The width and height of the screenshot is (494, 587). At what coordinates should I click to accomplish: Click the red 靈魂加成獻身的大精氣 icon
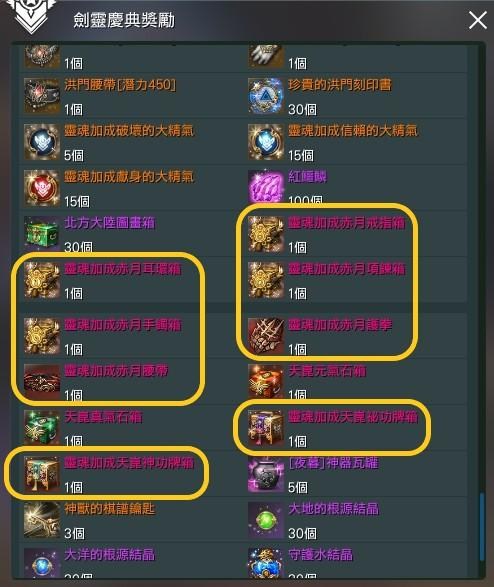point(42,188)
